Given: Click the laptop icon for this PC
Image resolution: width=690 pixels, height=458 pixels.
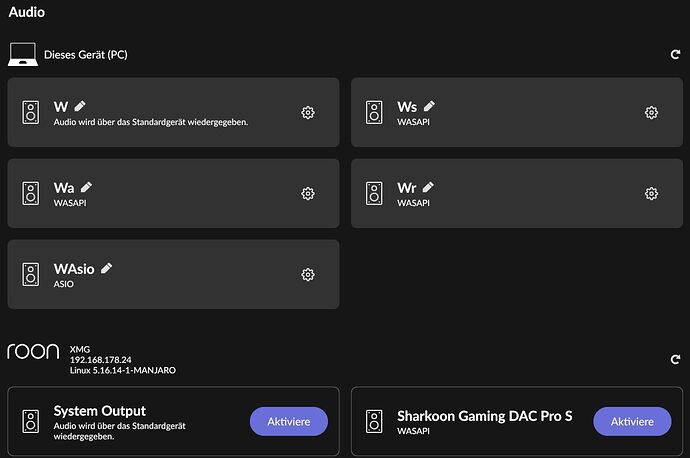Looking at the screenshot, I should pyautogui.click(x=23, y=55).
